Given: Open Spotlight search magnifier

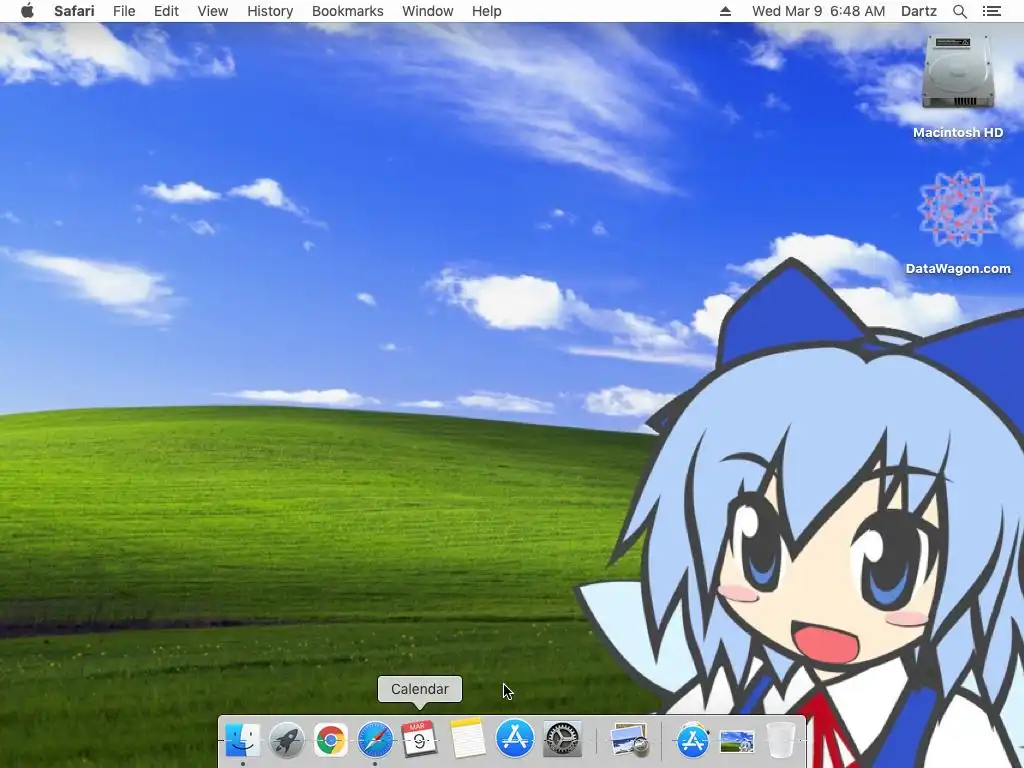Looking at the screenshot, I should (959, 11).
